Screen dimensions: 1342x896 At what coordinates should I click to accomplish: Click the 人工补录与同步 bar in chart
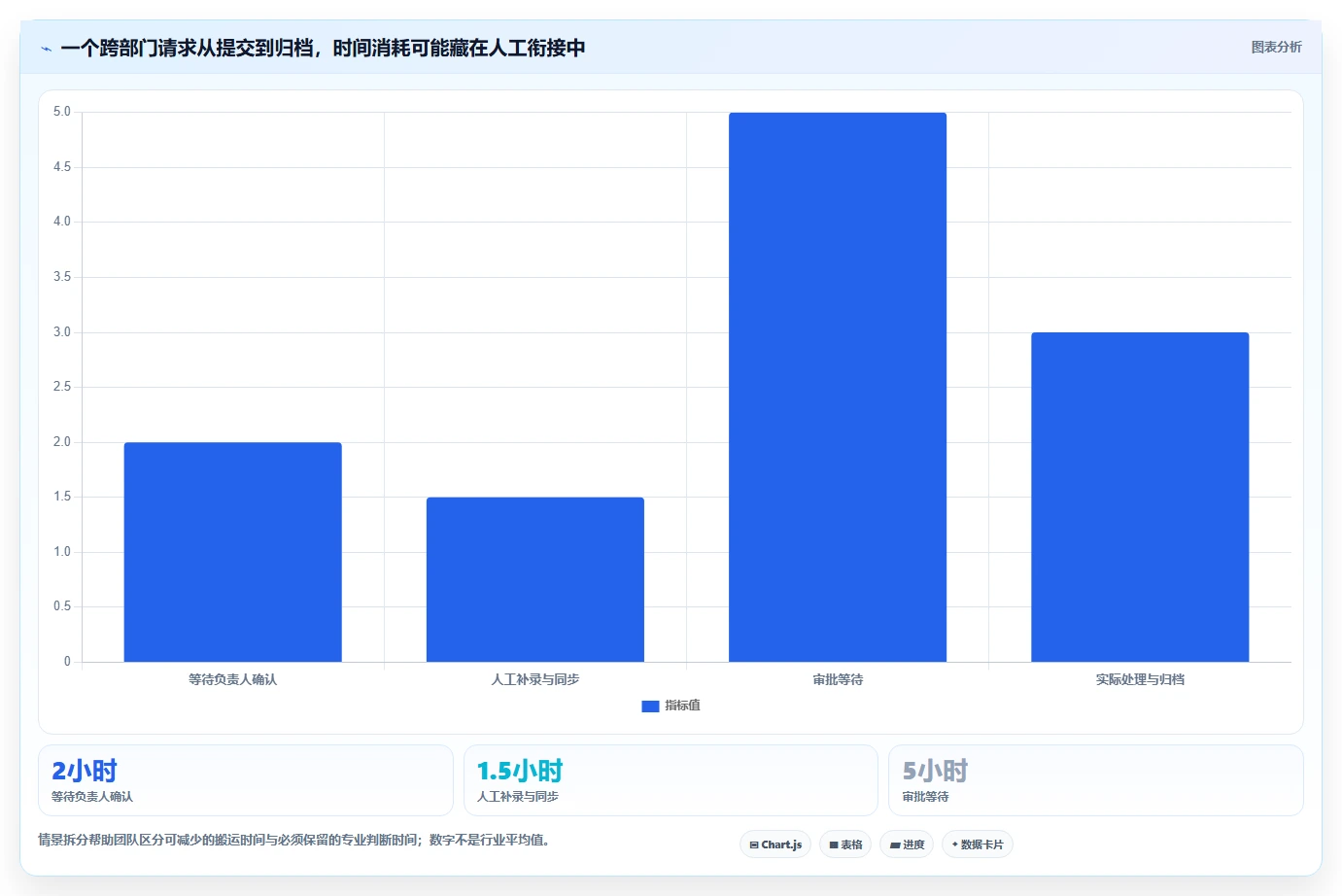pyautogui.click(x=535, y=579)
